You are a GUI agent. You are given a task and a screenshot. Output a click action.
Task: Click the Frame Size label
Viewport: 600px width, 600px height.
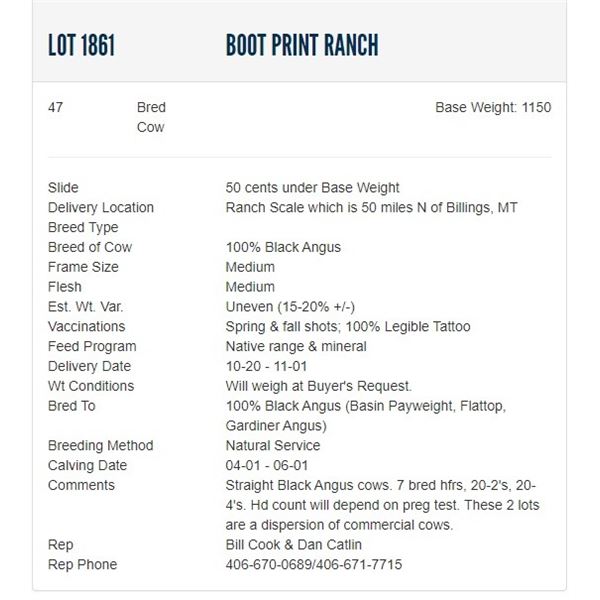[x=83, y=267]
